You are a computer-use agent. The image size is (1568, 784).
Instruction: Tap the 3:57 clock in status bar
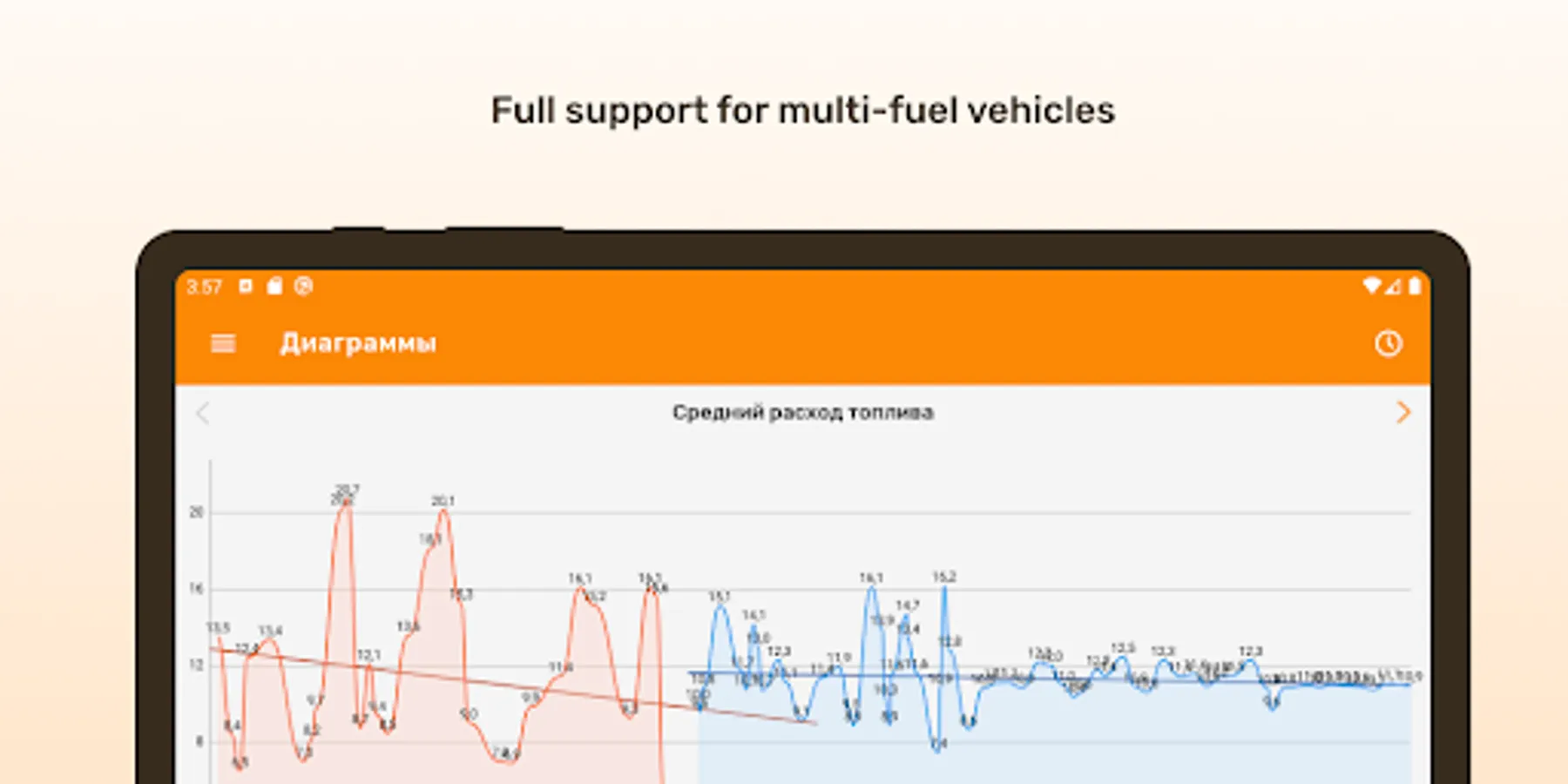click(x=205, y=287)
